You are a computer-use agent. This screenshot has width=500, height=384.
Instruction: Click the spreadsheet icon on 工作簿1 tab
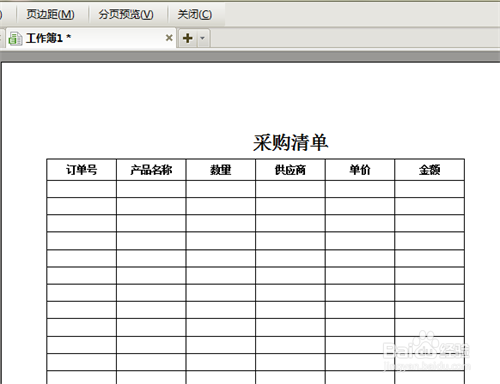(15, 39)
